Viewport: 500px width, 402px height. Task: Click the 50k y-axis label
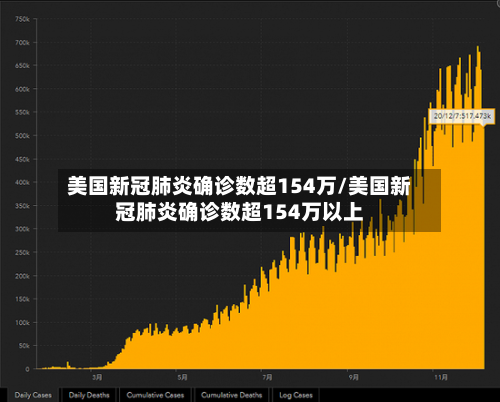(24, 346)
